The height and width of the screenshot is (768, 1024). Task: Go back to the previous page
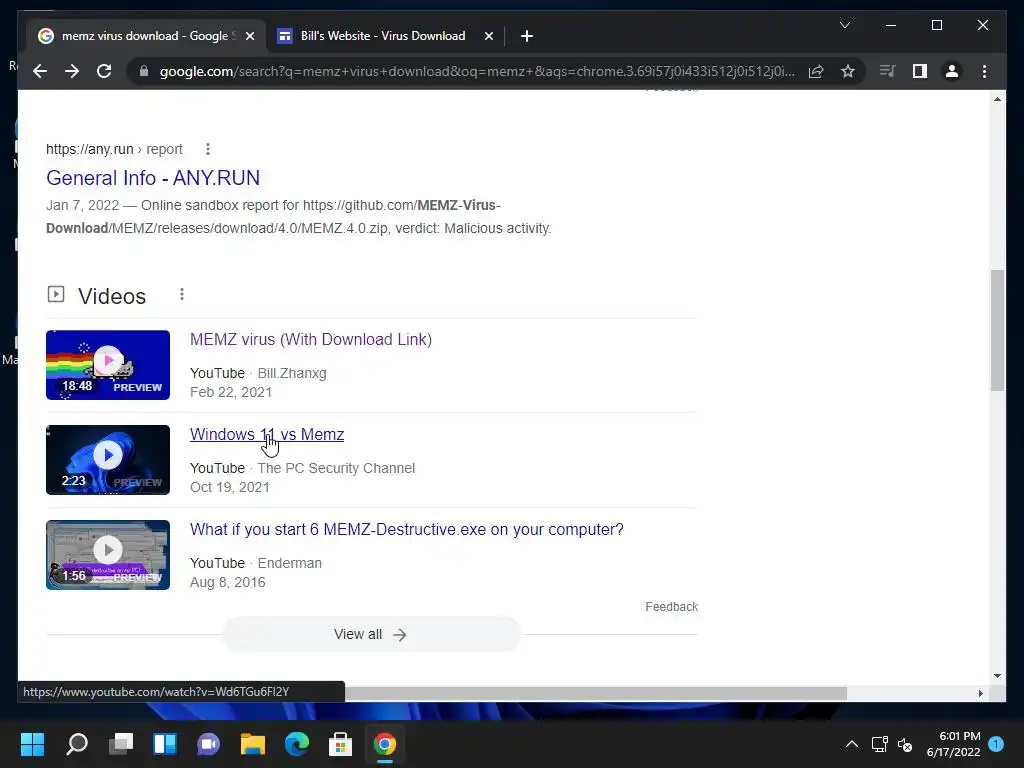click(40, 71)
